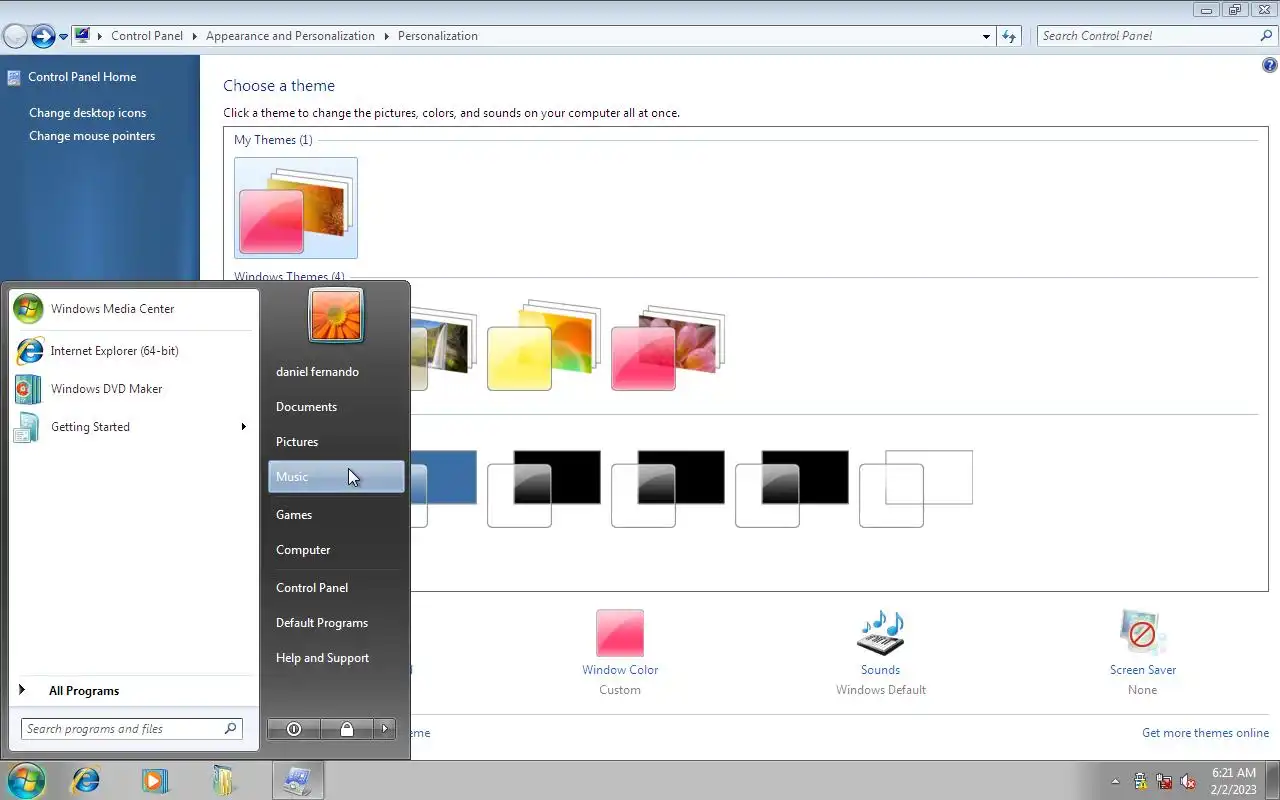Click the taskbar clock showing 6:21 AM

click(1233, 781)
